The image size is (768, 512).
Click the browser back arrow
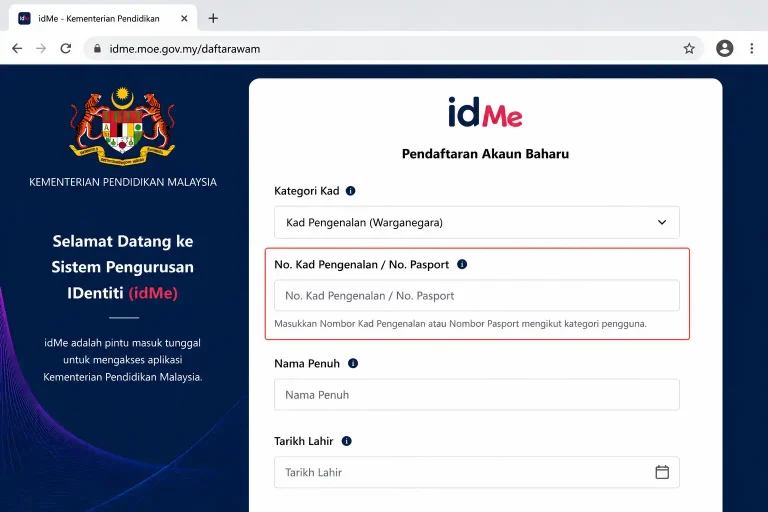(x=17, y=49)
